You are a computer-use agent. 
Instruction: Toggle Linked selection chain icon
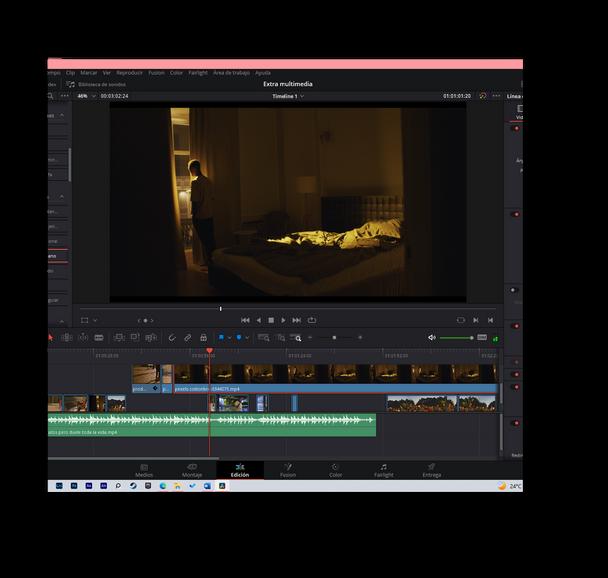(x=187, y=338)
